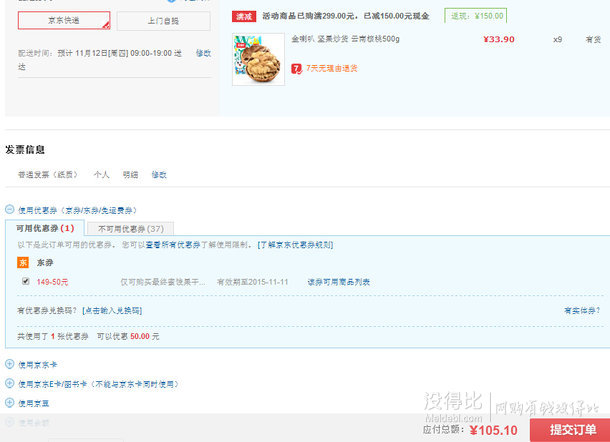Expand the 使用京东卡 section
This screenshot has width=610, height=442.
[x=10, y=364]
